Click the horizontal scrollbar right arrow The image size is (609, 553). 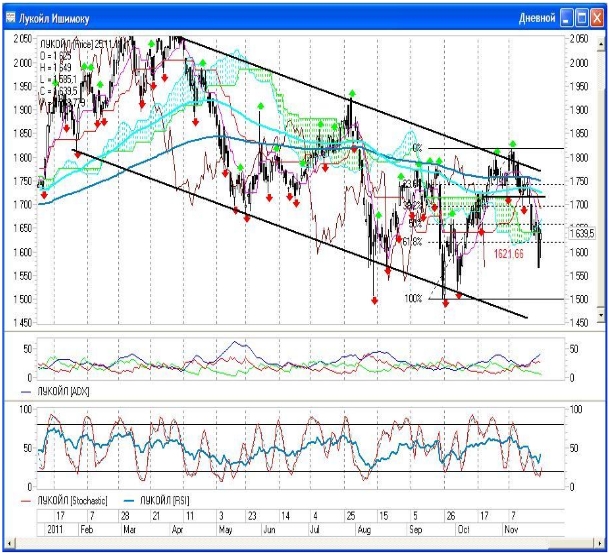pyautogui.click(x=600, y=543)
